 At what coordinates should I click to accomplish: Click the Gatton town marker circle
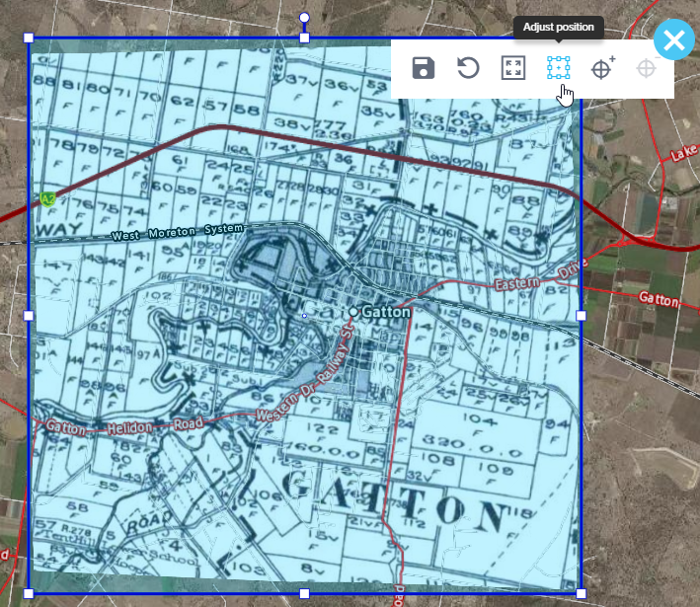(x=353, y=312)
